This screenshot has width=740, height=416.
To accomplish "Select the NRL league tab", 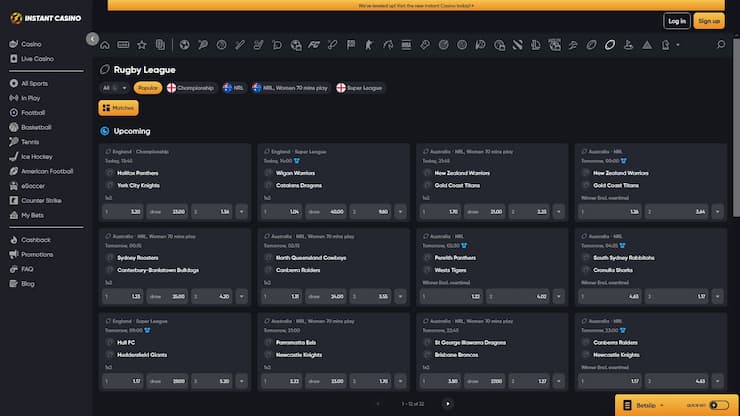I will [233, 88].
